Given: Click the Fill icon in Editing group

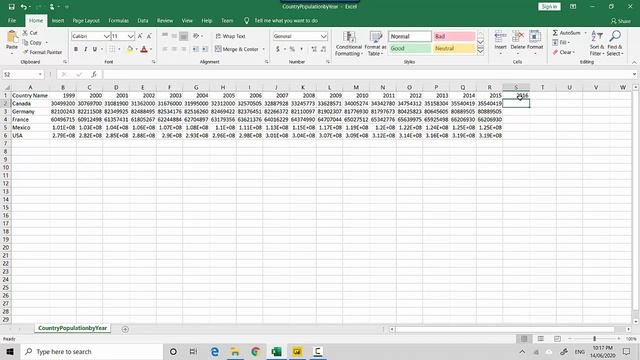Looking at the screenshot, I should 555,42.
